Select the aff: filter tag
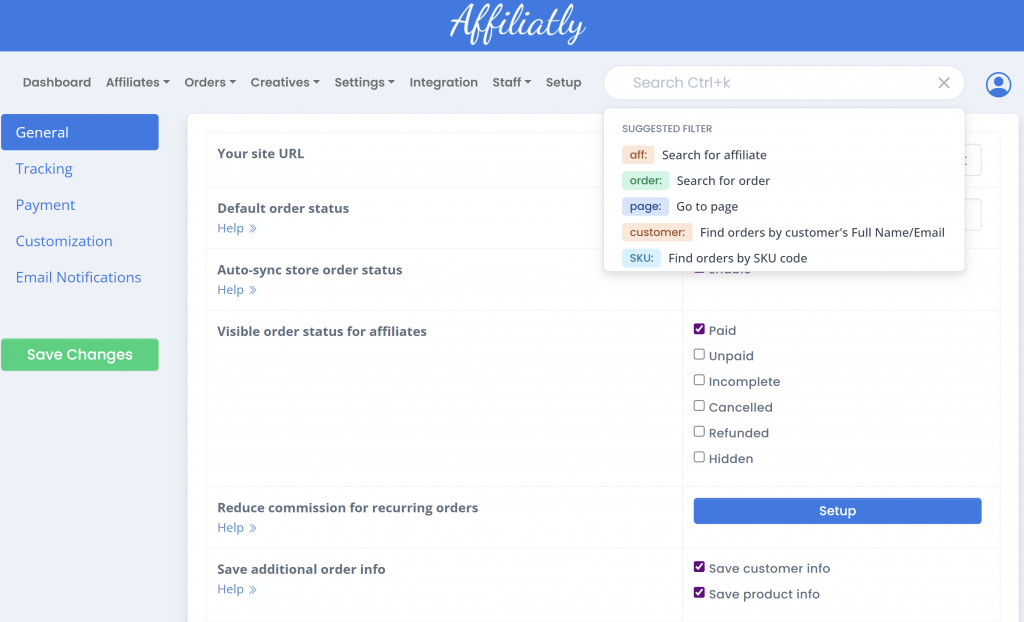The height and width of the screenshot is (622, 1024). point(638,155)
